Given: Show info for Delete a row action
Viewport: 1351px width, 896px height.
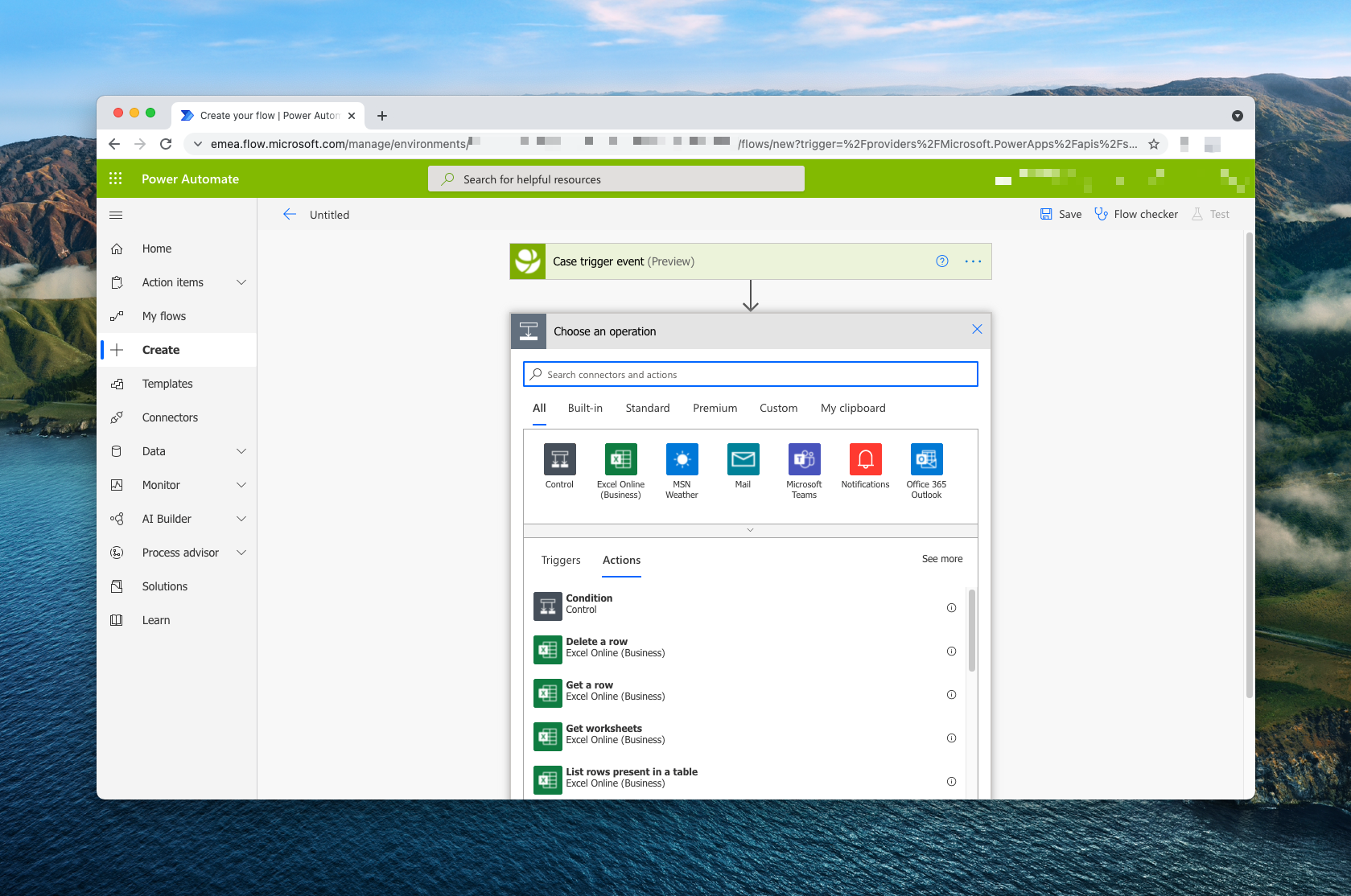Looking at the screenshot, I should [x=951, y=651].
